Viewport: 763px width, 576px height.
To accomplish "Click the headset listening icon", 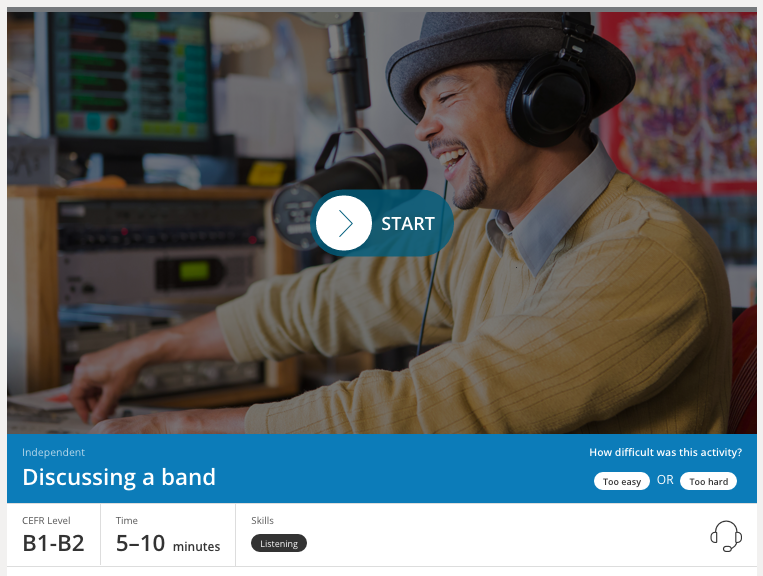I will tap(726, 536).
